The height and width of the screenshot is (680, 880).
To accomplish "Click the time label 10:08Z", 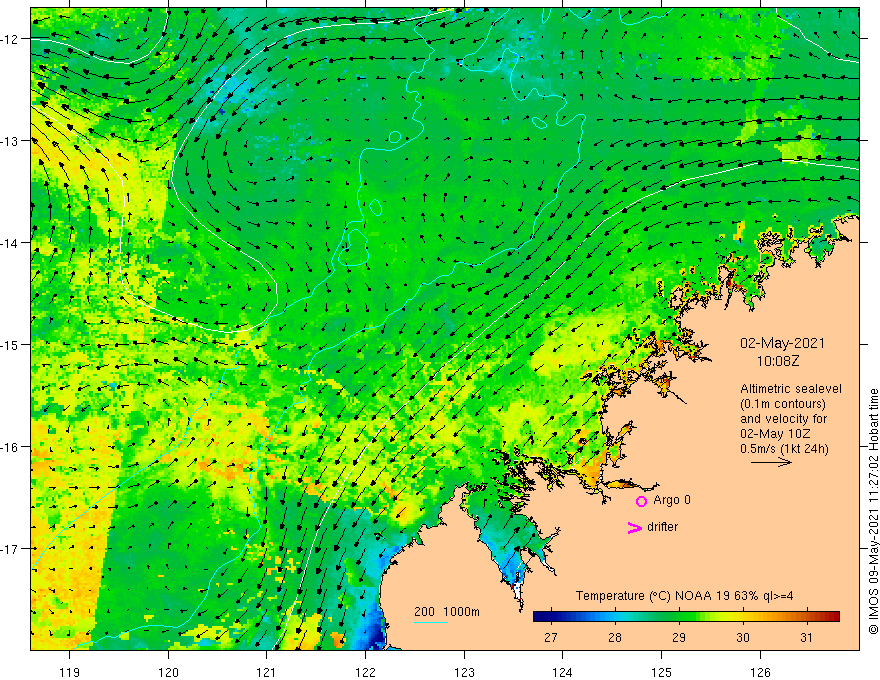I will click(x=778, y=361).
